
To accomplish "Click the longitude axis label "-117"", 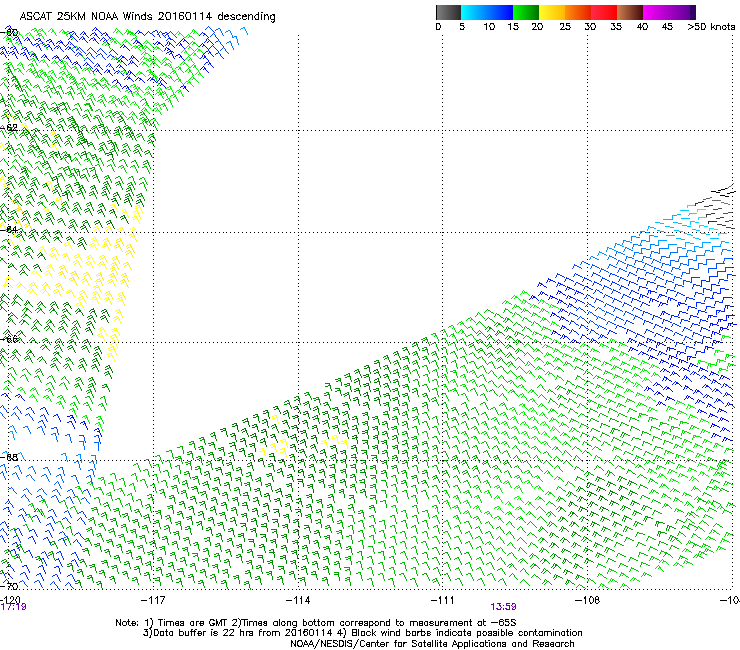I will (x=153, y=600).
